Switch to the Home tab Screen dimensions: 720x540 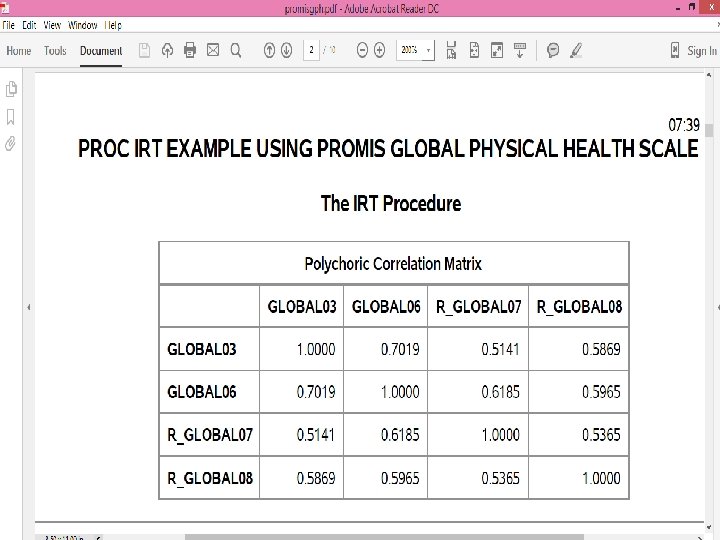click(x=19, y=51)
